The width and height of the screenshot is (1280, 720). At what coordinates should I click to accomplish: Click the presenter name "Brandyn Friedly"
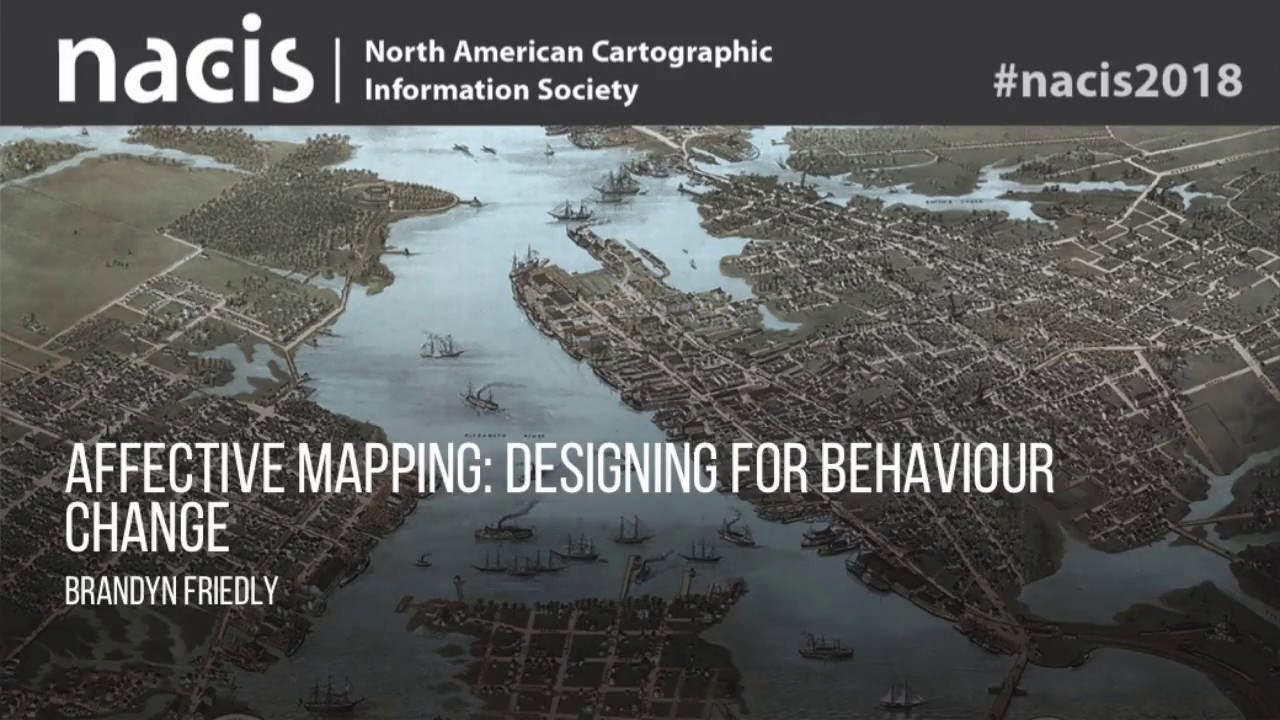tap(171, 591)
